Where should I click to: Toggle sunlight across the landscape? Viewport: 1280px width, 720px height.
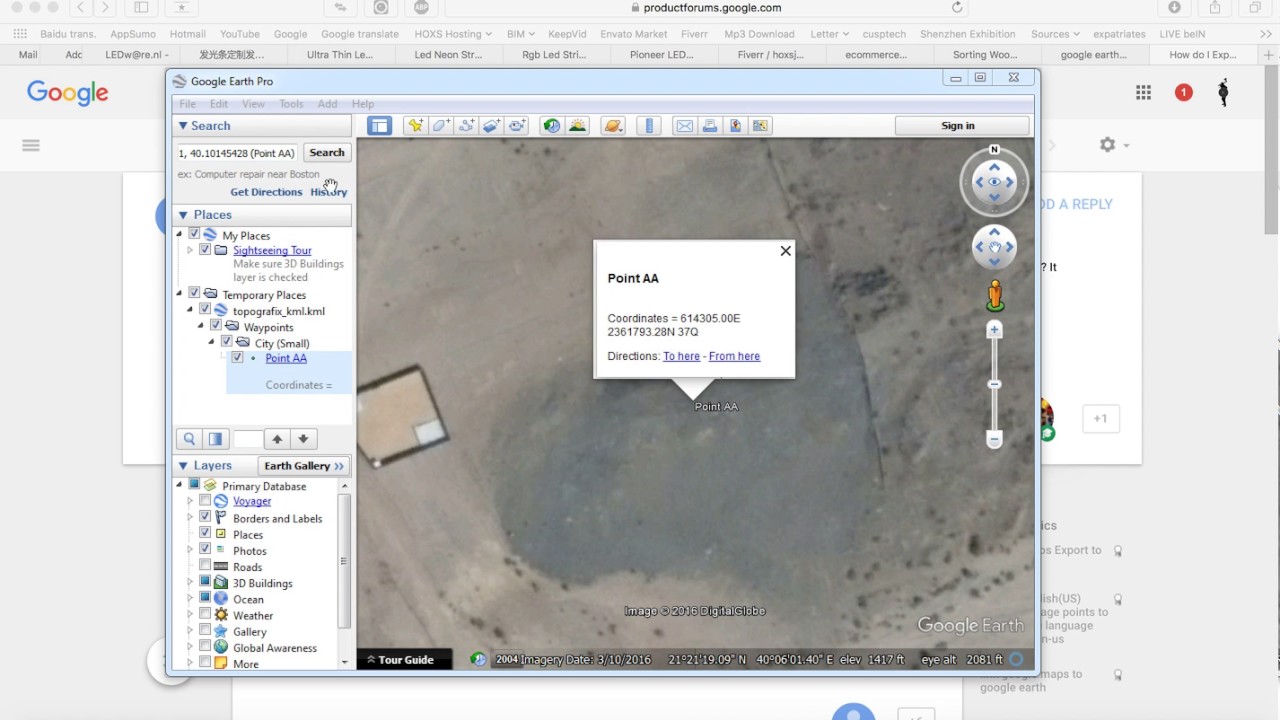pos(577,126)
